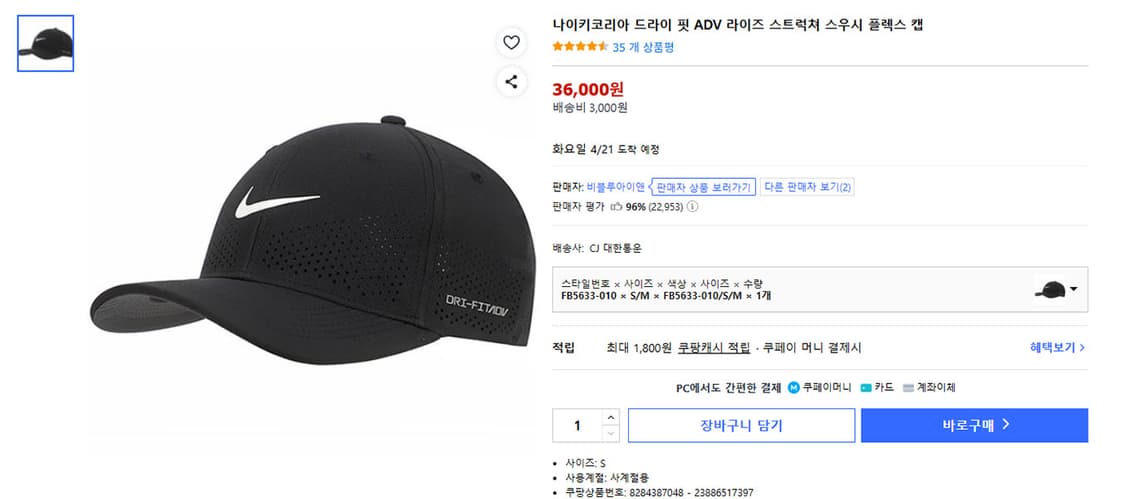
Task: Click the star rating icons
Action: (x=580, y=46)
